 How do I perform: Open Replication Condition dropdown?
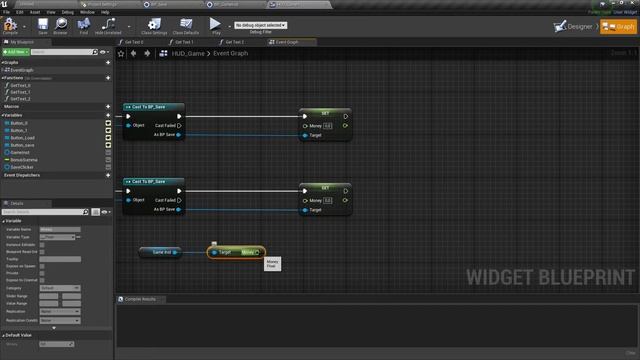(x=60, y=320)
